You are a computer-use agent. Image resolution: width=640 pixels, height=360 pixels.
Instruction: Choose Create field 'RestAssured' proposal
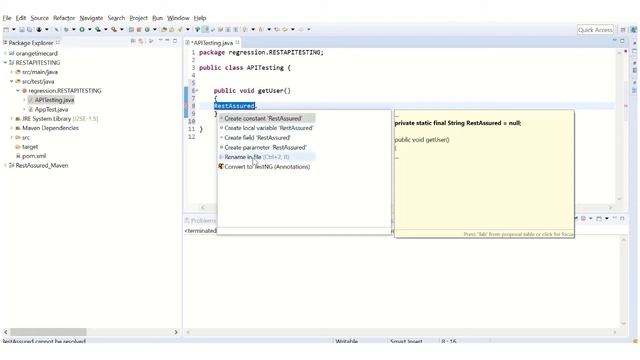[267, 138]
